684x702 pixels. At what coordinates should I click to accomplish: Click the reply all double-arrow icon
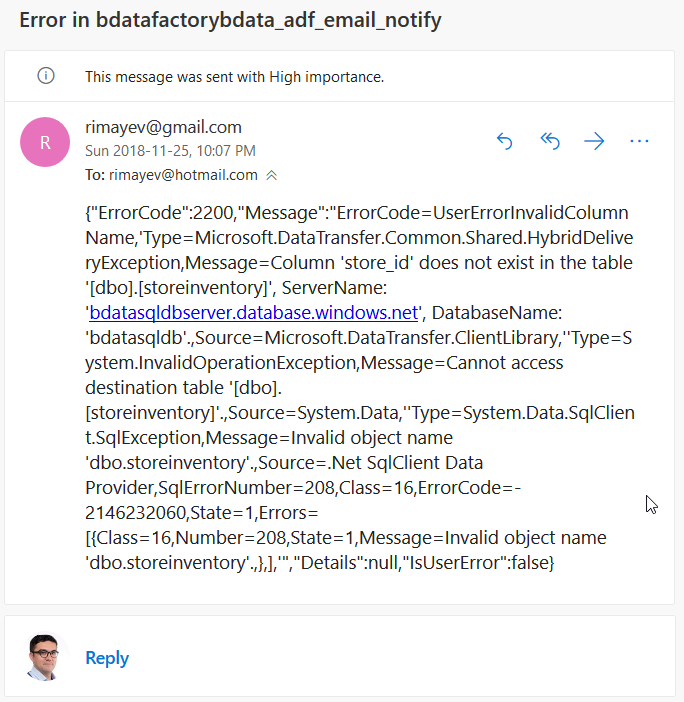550,142
